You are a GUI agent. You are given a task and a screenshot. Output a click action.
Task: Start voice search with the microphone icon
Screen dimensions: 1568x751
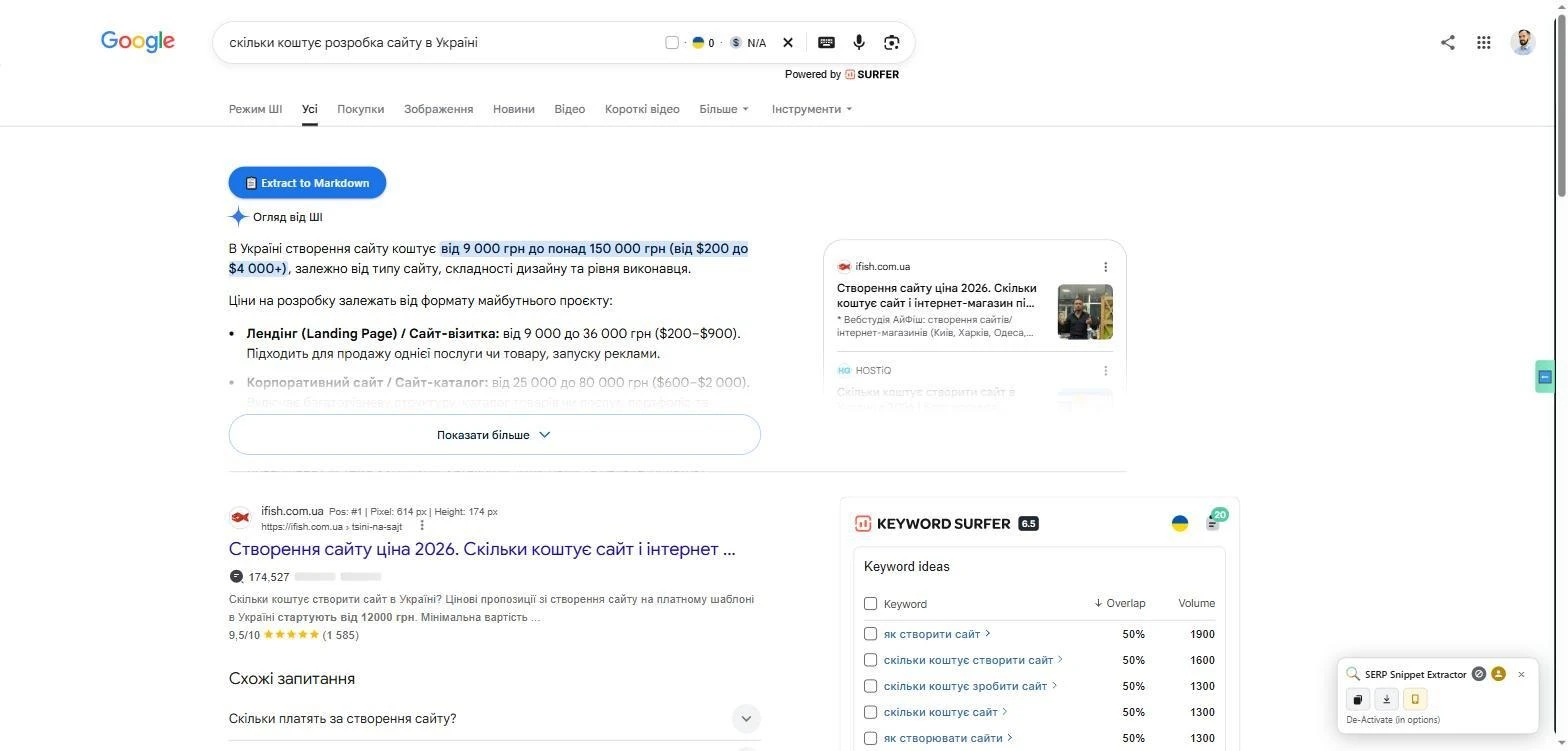click(x=859, y=42)
